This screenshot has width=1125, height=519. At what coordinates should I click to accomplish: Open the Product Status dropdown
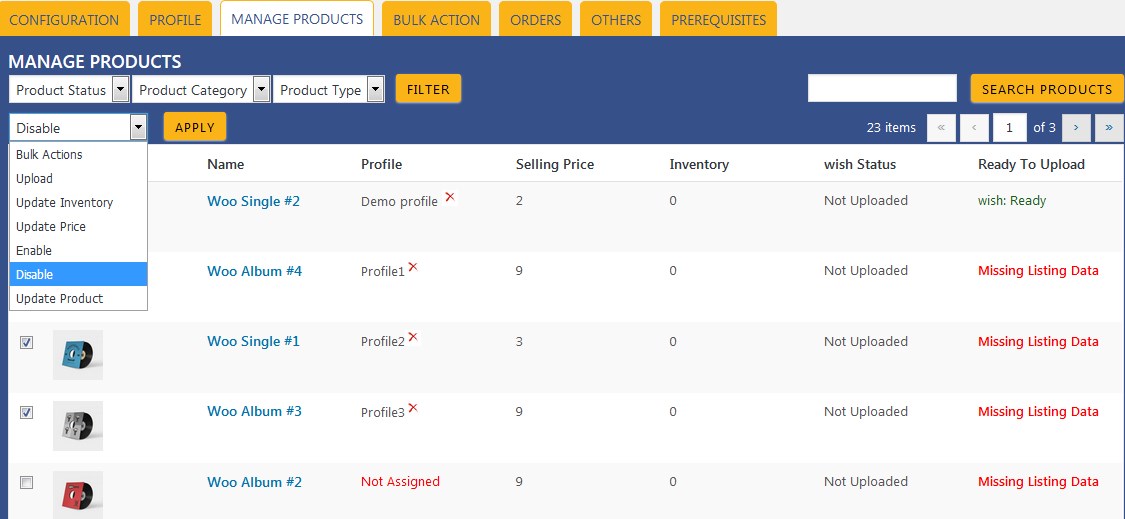[x=69, y=90]
